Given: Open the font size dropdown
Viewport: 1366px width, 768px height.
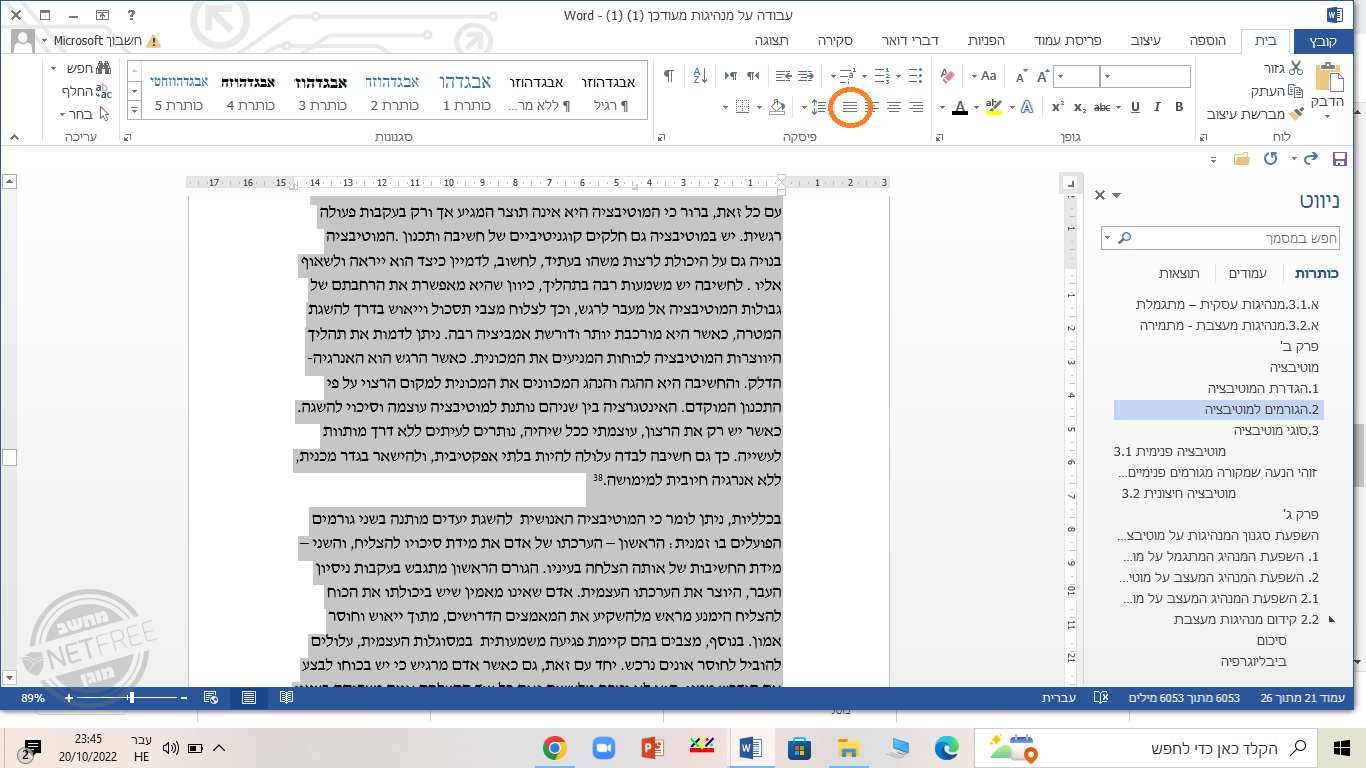Looking at the screenshot, I should 1060,76.
